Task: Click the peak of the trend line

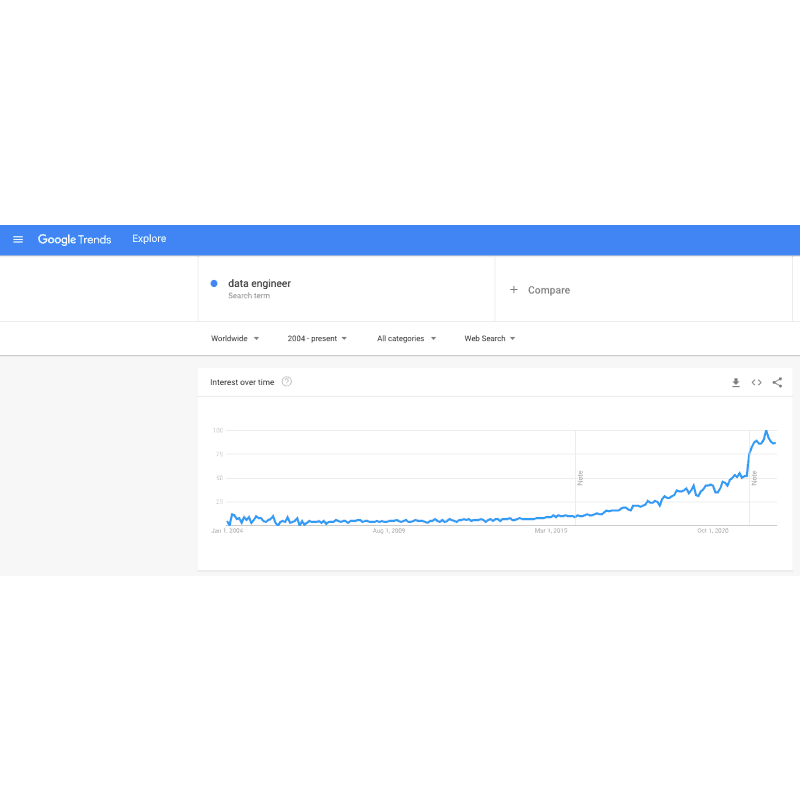Action: [766, 431]
